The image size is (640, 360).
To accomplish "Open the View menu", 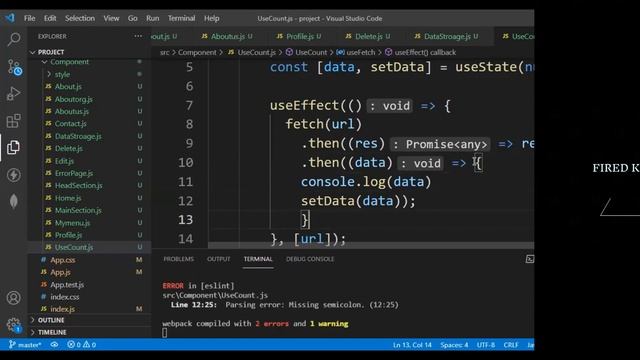I will 111,18.
